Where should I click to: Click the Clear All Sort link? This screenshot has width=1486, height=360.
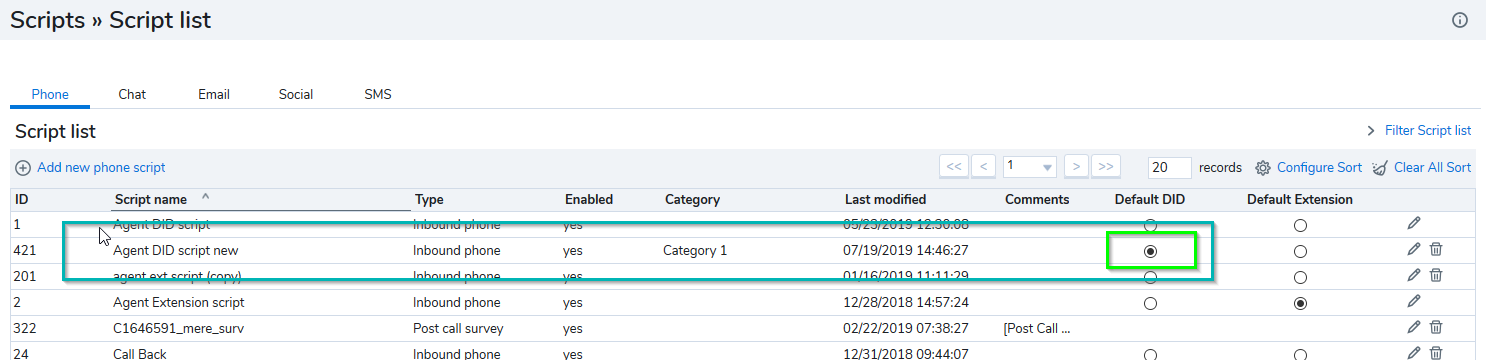(1433, 168)
